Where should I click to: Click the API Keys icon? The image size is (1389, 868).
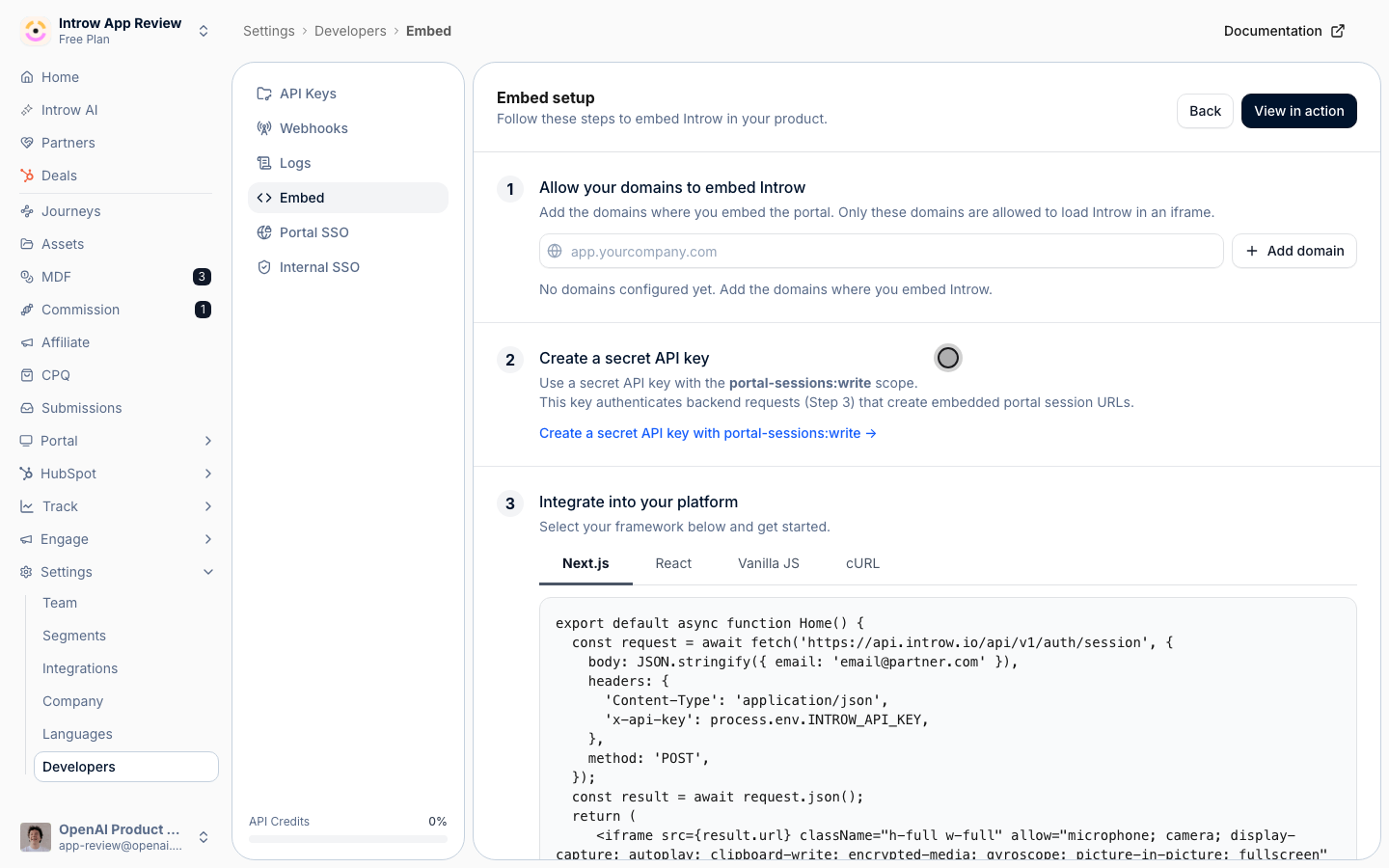(x=264, y=94)
